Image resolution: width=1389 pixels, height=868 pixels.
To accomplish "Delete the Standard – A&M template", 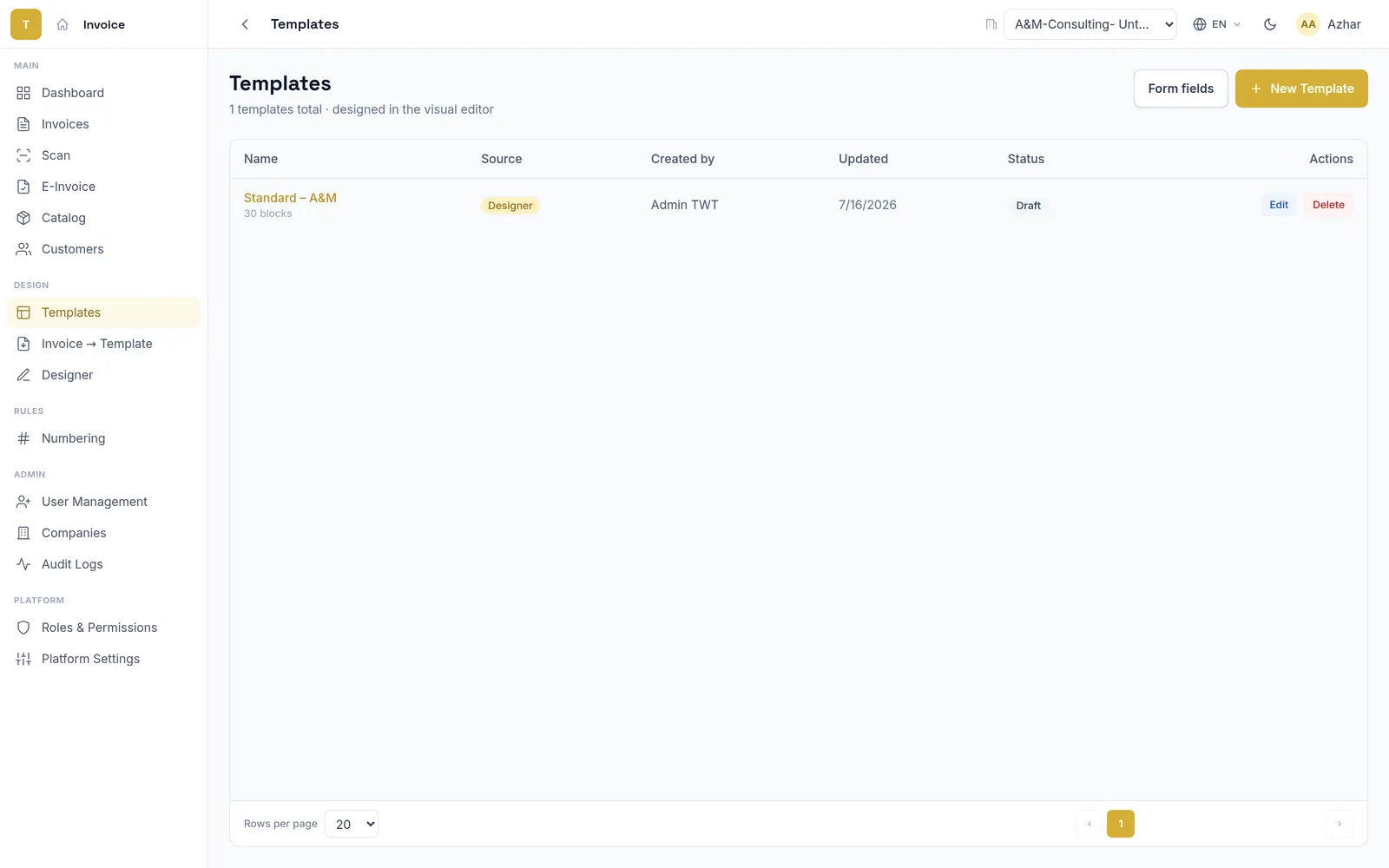I will pos(1328,205).
